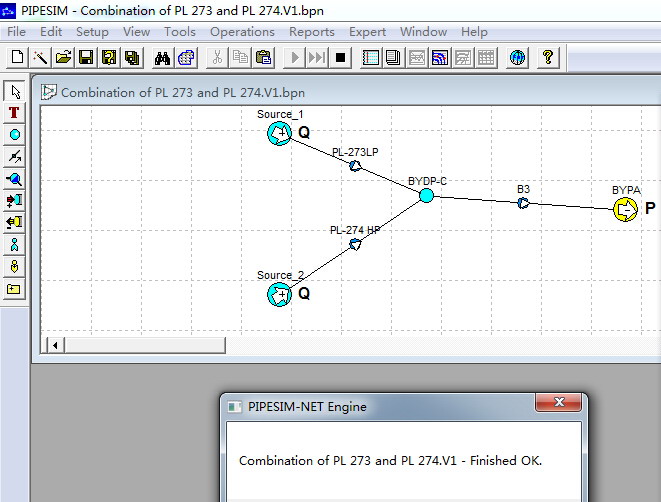The height and width of the screenshot is (502, 661).
Task: Click the grayed plot icon before grid icon
Action: [462, 57]
